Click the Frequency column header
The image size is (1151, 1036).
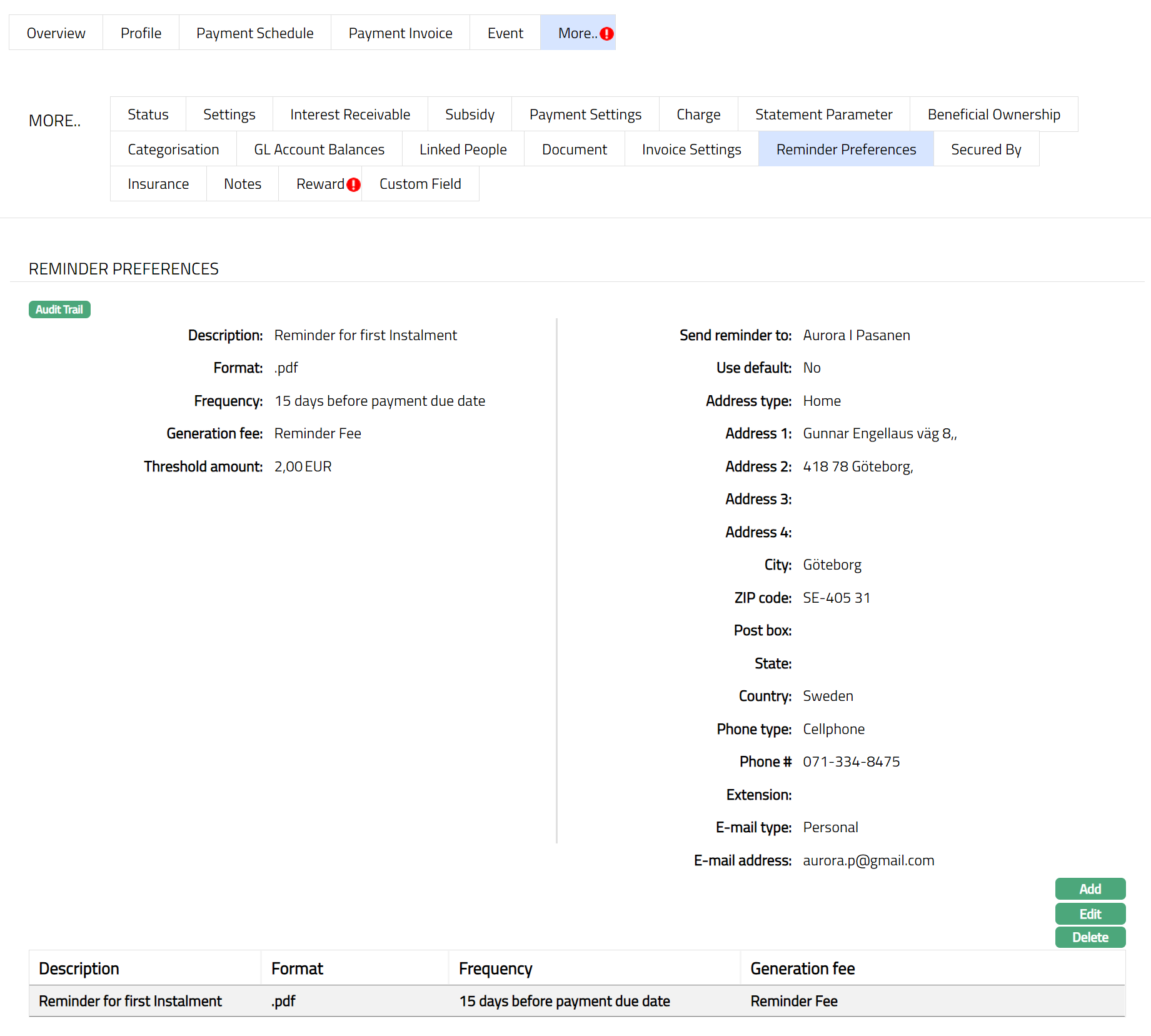click(495, 968)
